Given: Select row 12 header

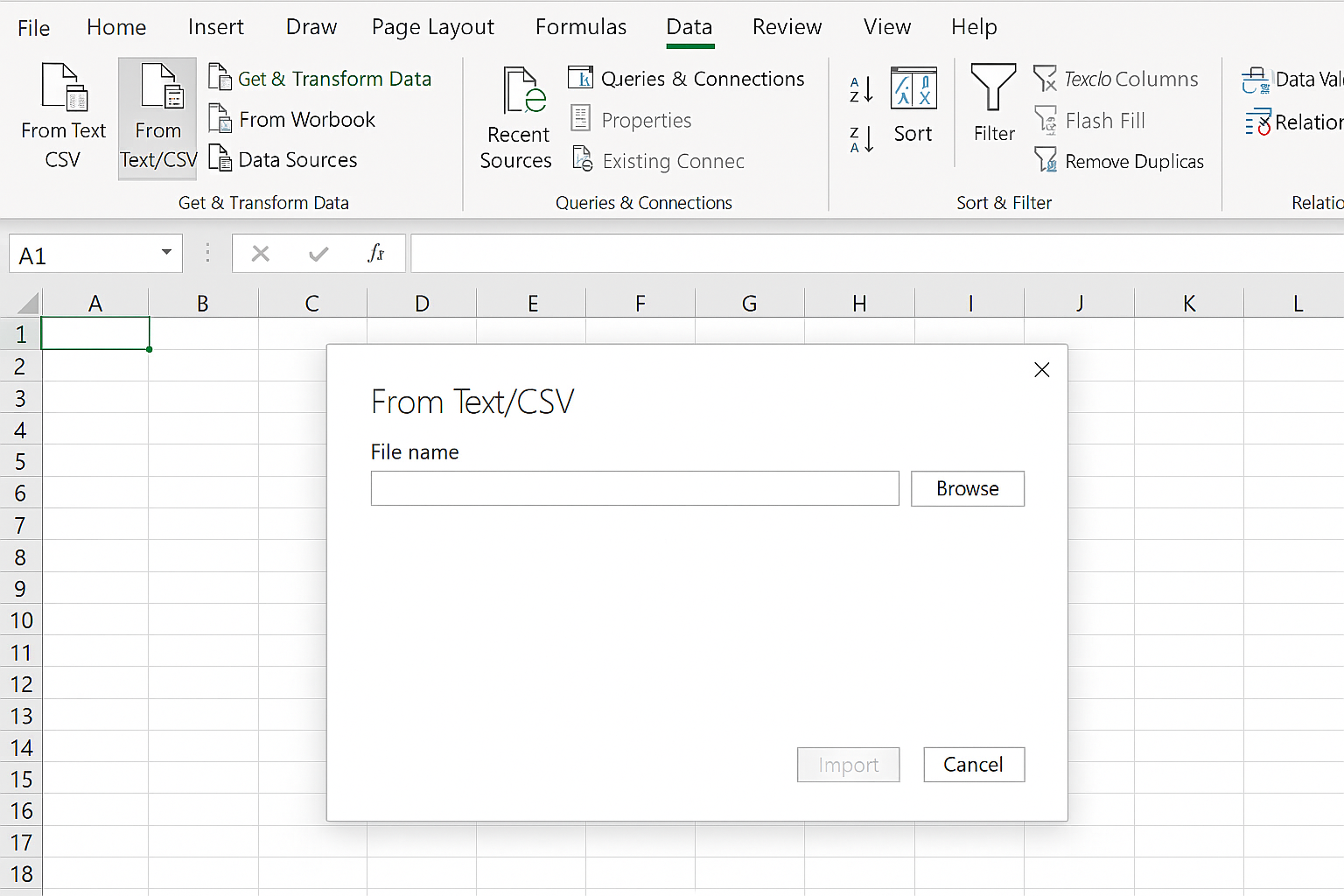Looking at the screenshot, I should (x=20, y=684).
